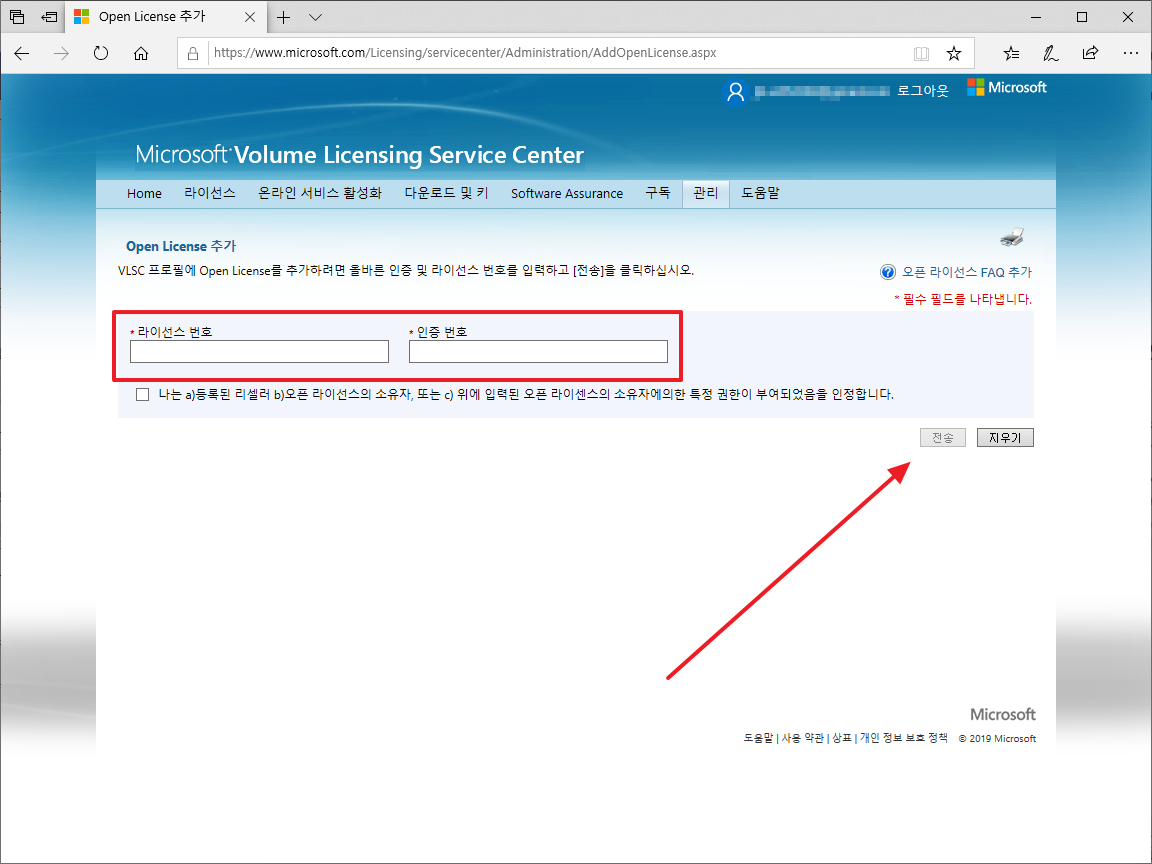Open the 다운로드 및 키 menu
Image resolution: width=1152 pixels, height=864 pixels.
[446, 193]
